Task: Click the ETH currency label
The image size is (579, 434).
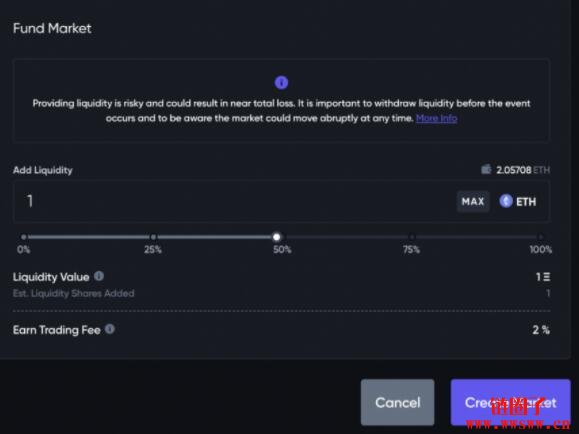Action: (x=526, y=202)
